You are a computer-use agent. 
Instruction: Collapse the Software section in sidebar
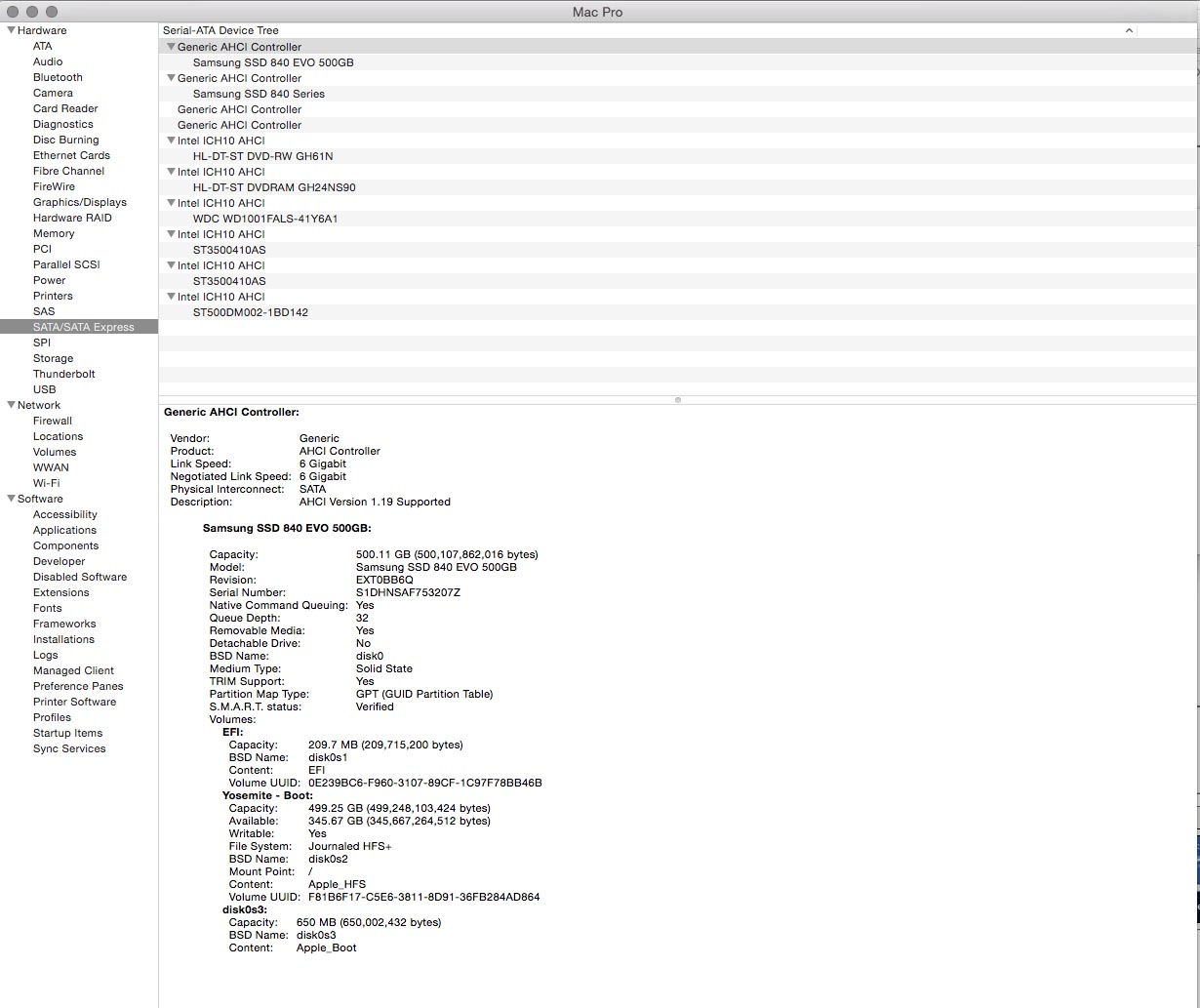click(12, 499)
